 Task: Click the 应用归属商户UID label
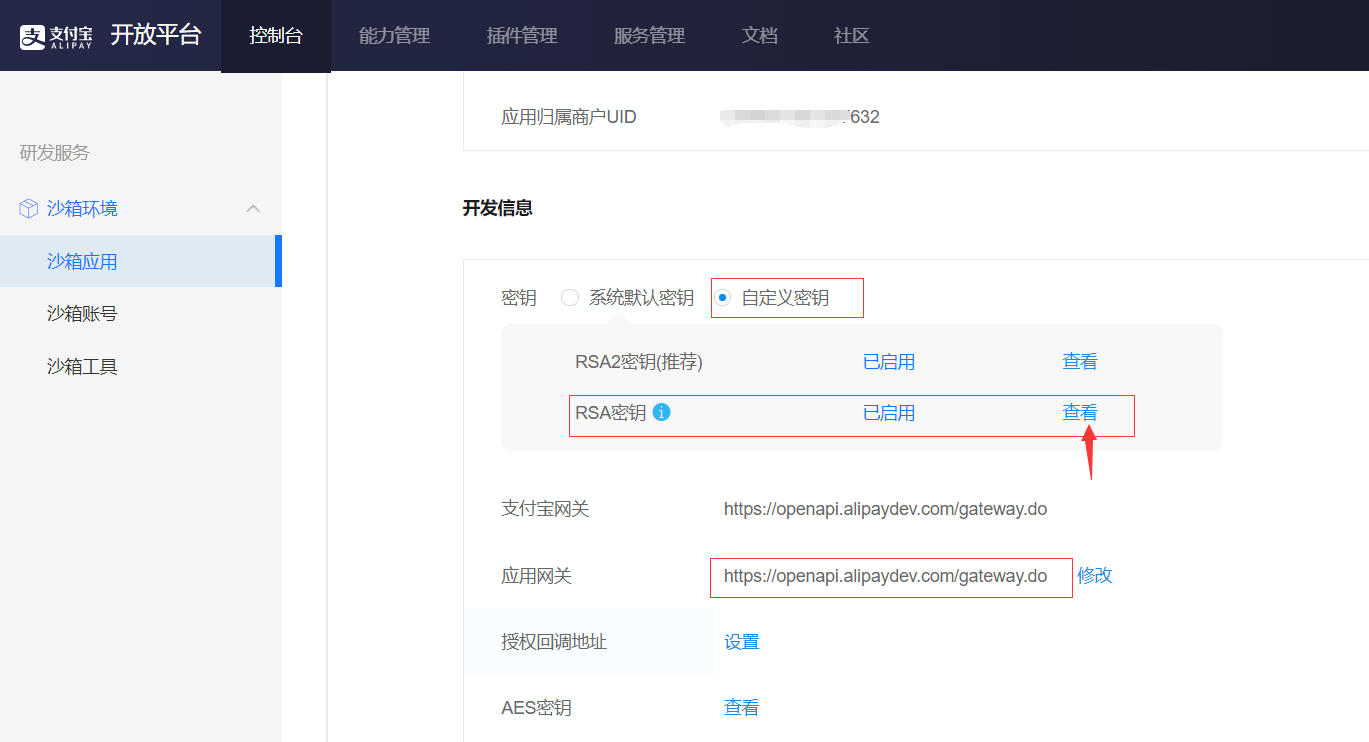pos(569,117)
